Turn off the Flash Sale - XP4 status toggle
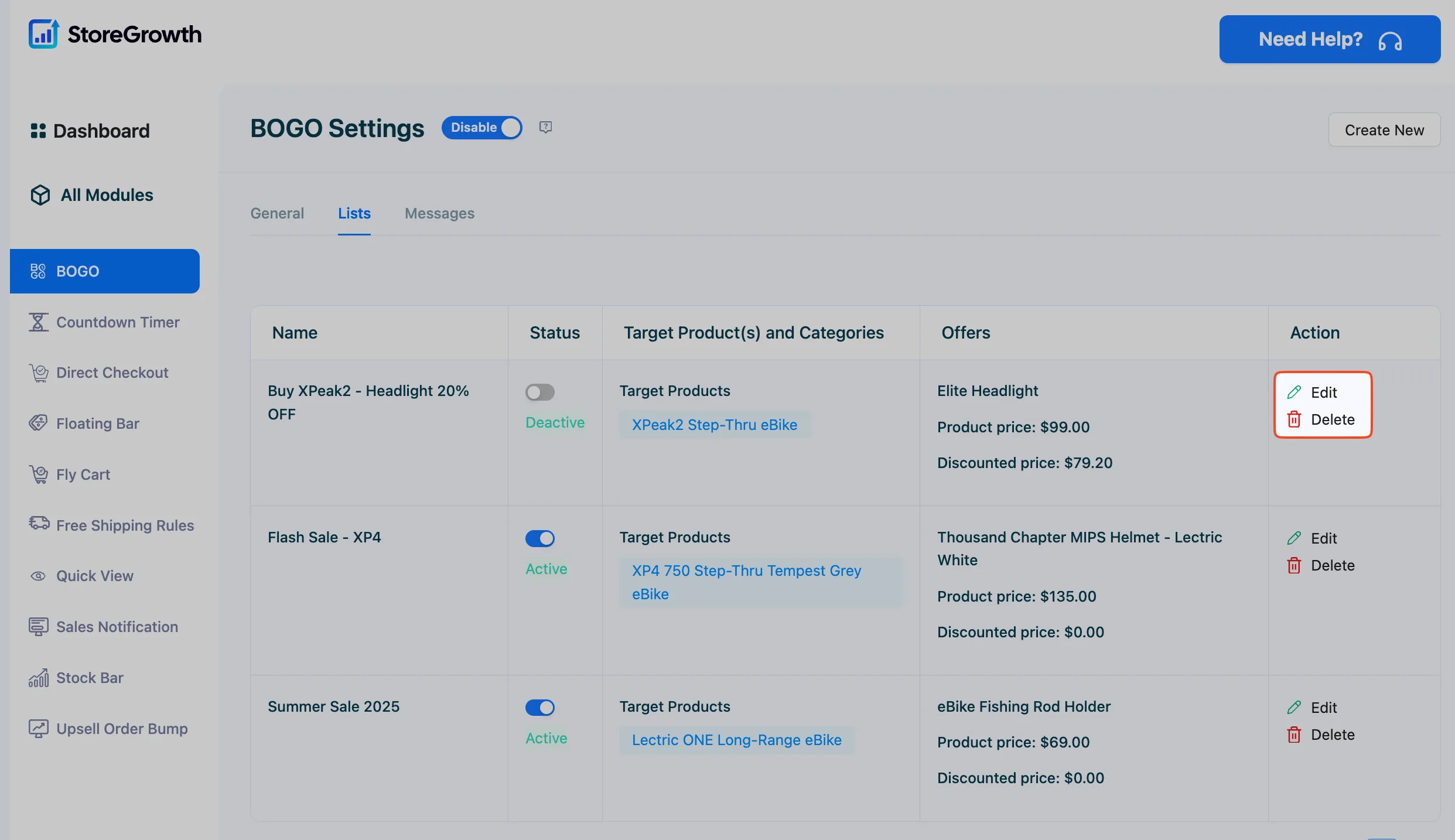Viewport: 1455px width, 840px height. [539, 538]
